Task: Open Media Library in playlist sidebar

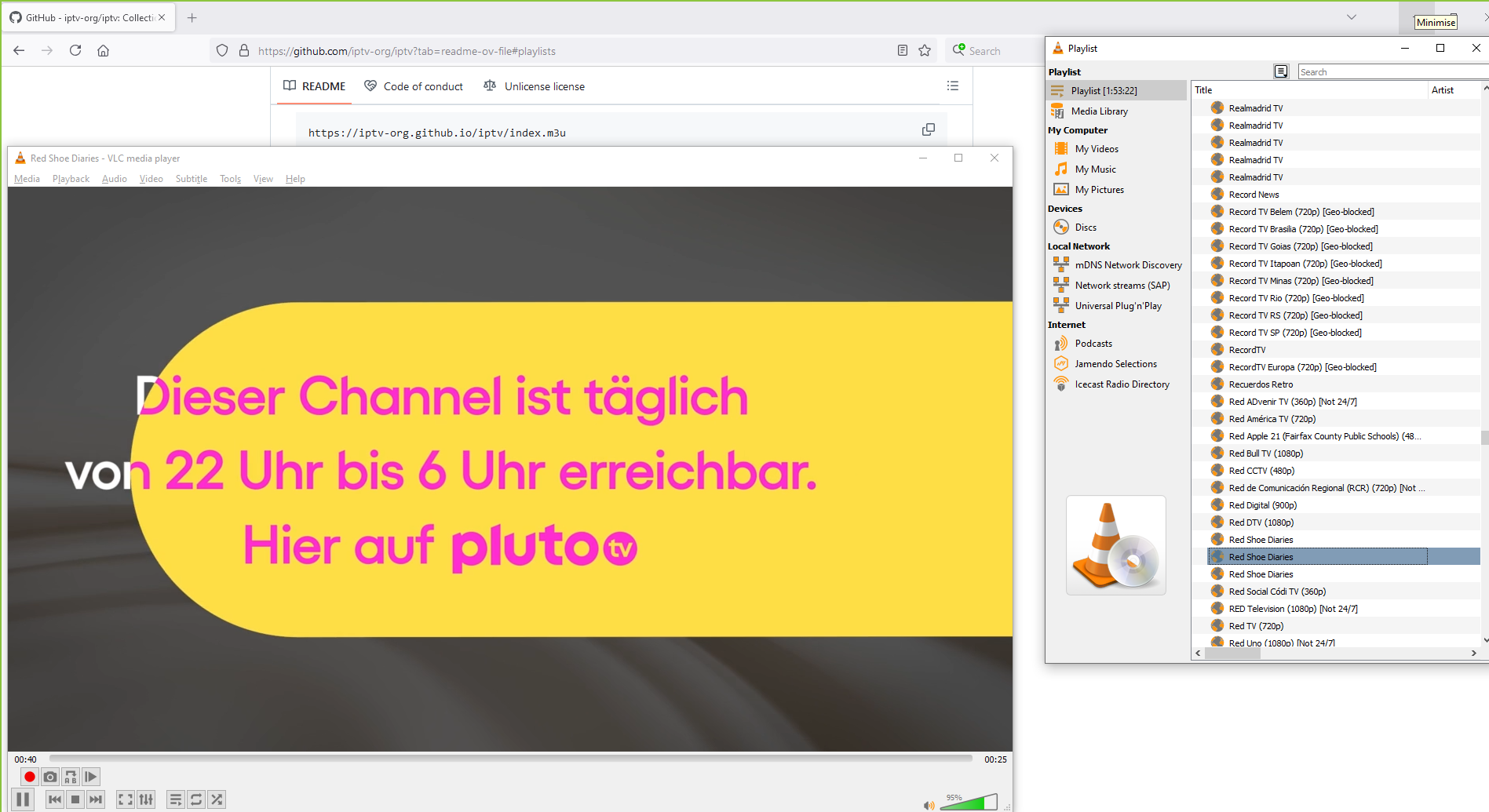Action: coord(1117,111)
